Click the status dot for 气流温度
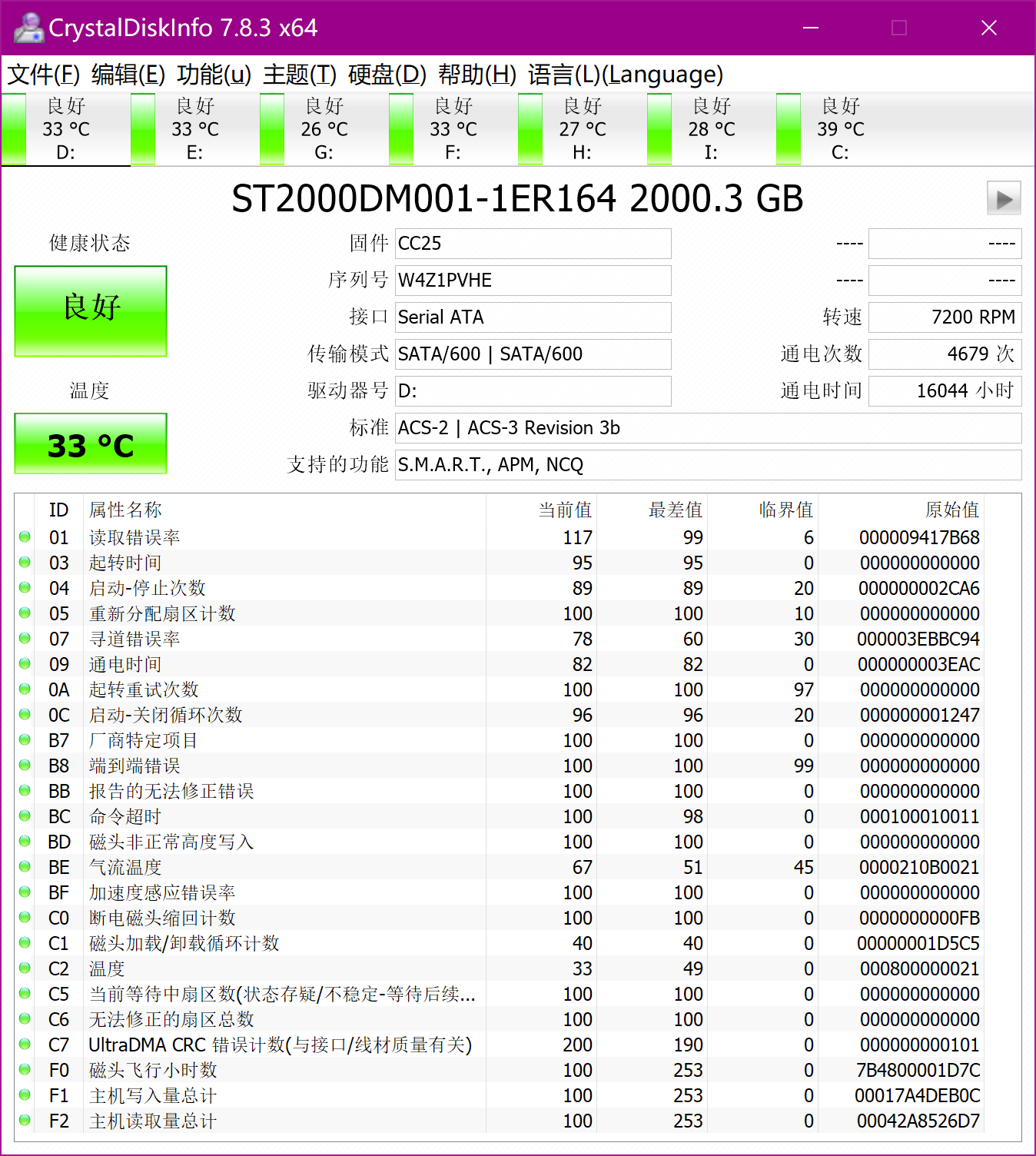Screen dimensions: 1036x1156 25,866
